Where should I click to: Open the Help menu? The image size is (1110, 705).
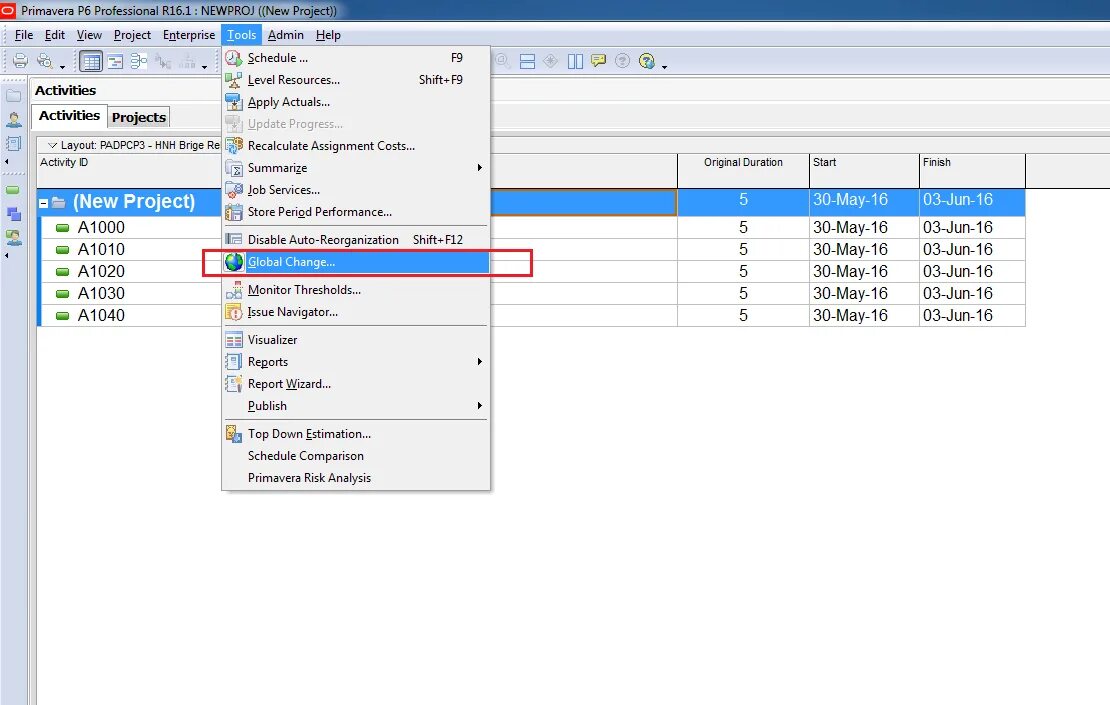pyautogui.click(x=328, y=35)
